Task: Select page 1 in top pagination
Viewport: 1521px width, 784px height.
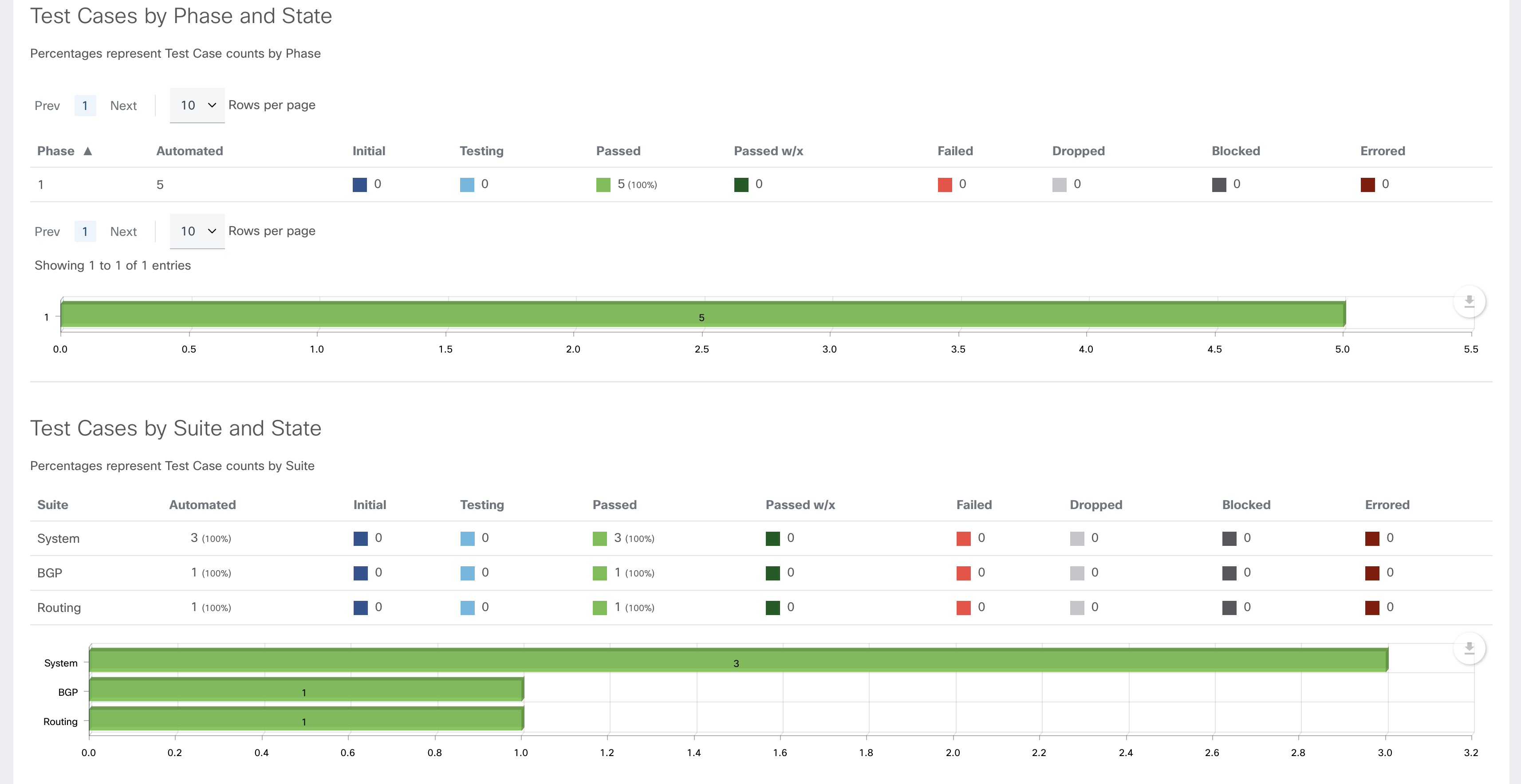Action: coord(85,106)
